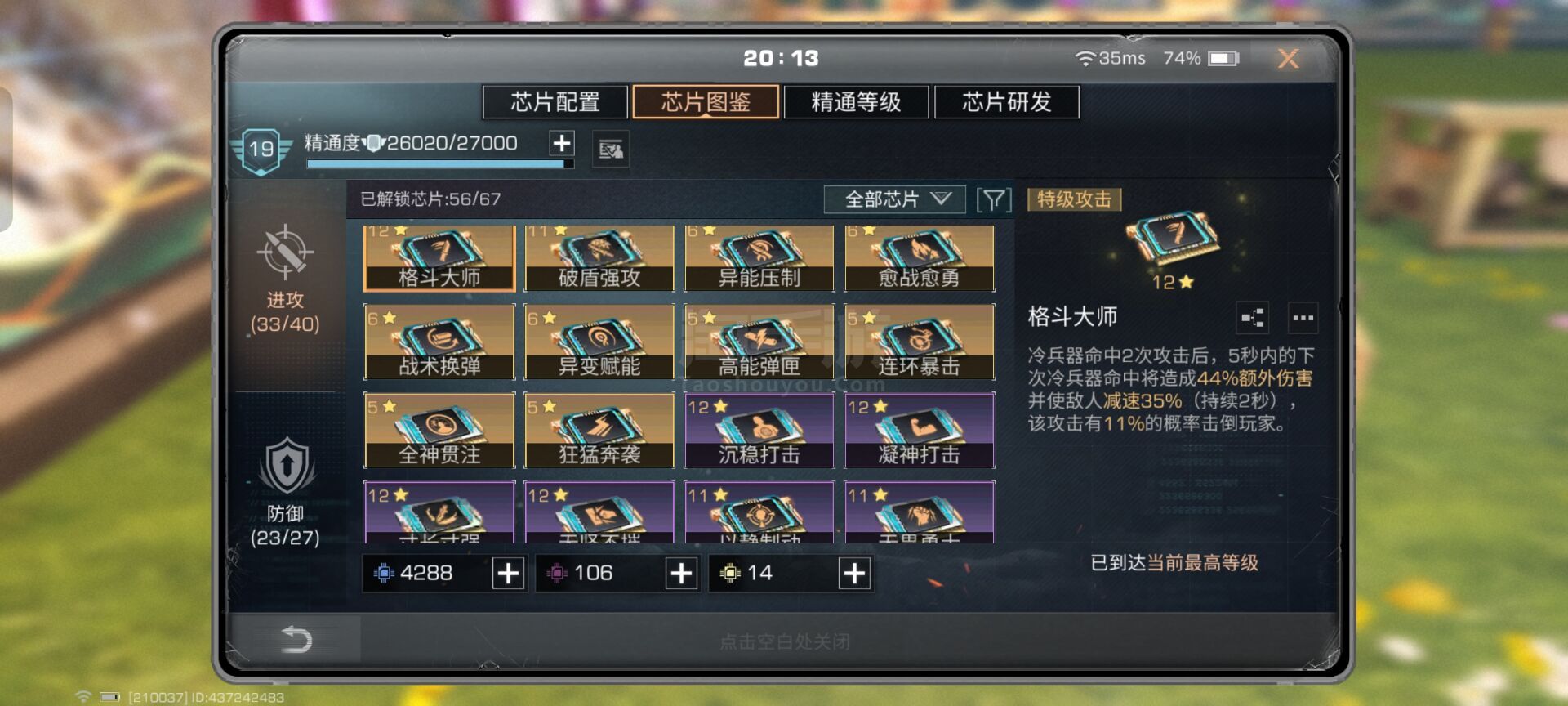Screen dimensions: 1568x706
Task: Open the 芯片研发 tab
Action: (1006, 102)
